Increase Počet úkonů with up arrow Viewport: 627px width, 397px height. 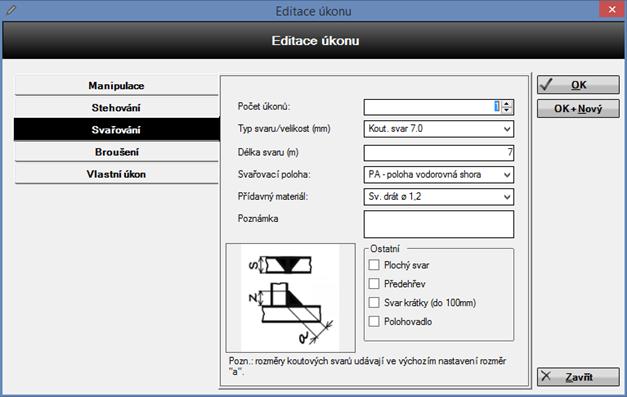pos(507,104)
